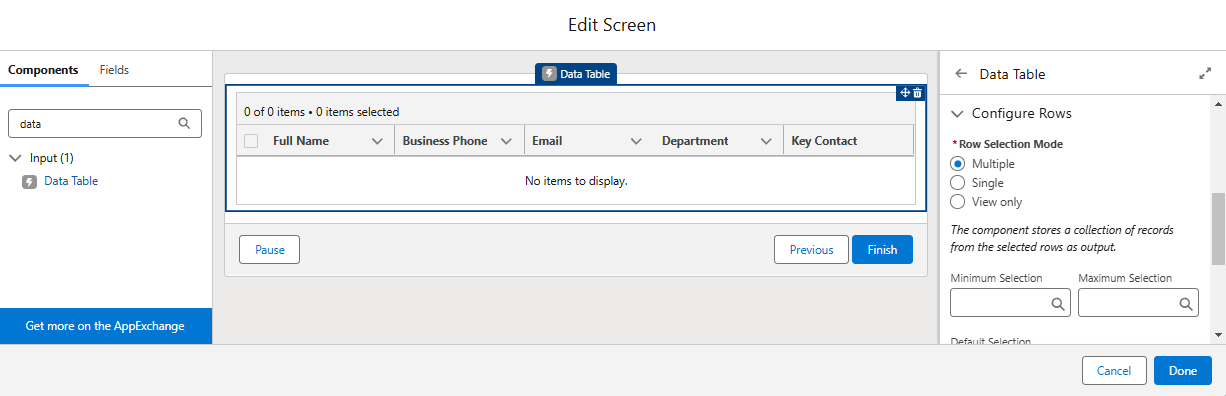Image resolution: width=1226 pixels, height=396 pixels.
Task: Click the 0 of 0 items status text
Action: 321,112
